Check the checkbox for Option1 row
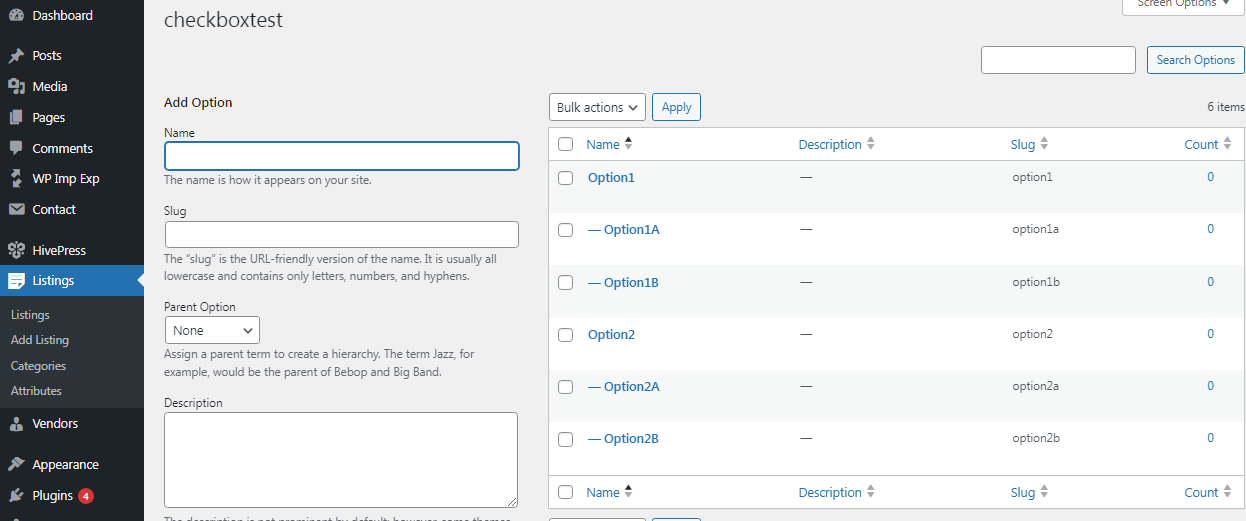The width and height of the screenshot is (1246, 521). point(566,178)
